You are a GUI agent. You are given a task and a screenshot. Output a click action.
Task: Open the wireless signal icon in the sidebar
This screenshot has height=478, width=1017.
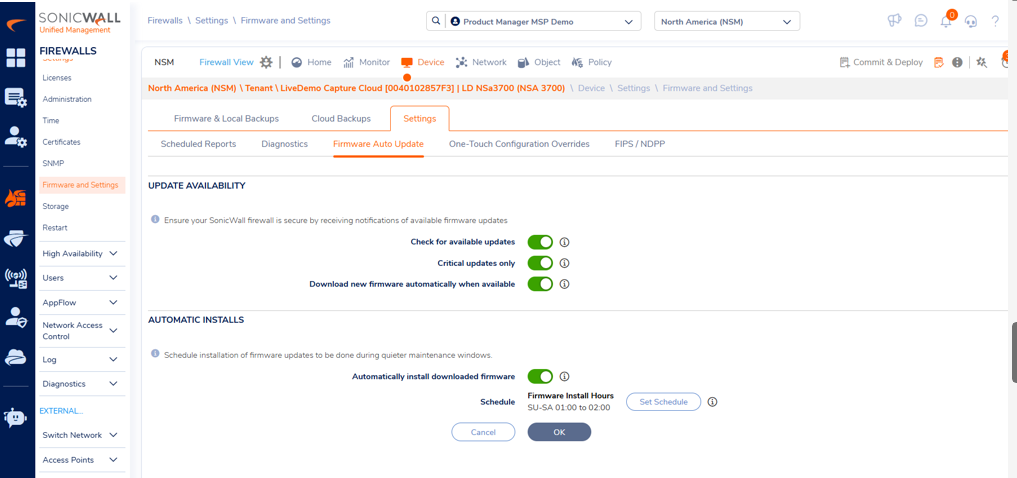16,278
